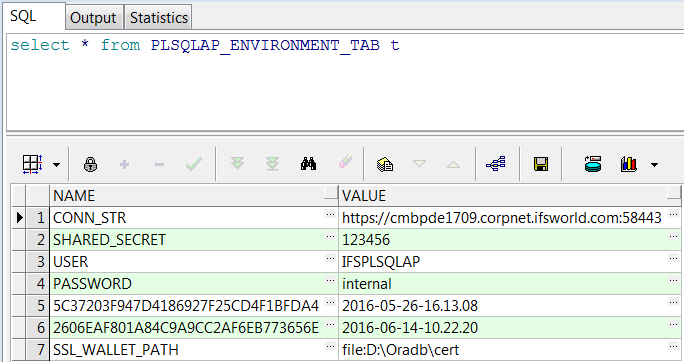This screenshot has width=684, height=362.
Task: Click row number 3 header
Action: pyautogui.click(x=38, y=261)
